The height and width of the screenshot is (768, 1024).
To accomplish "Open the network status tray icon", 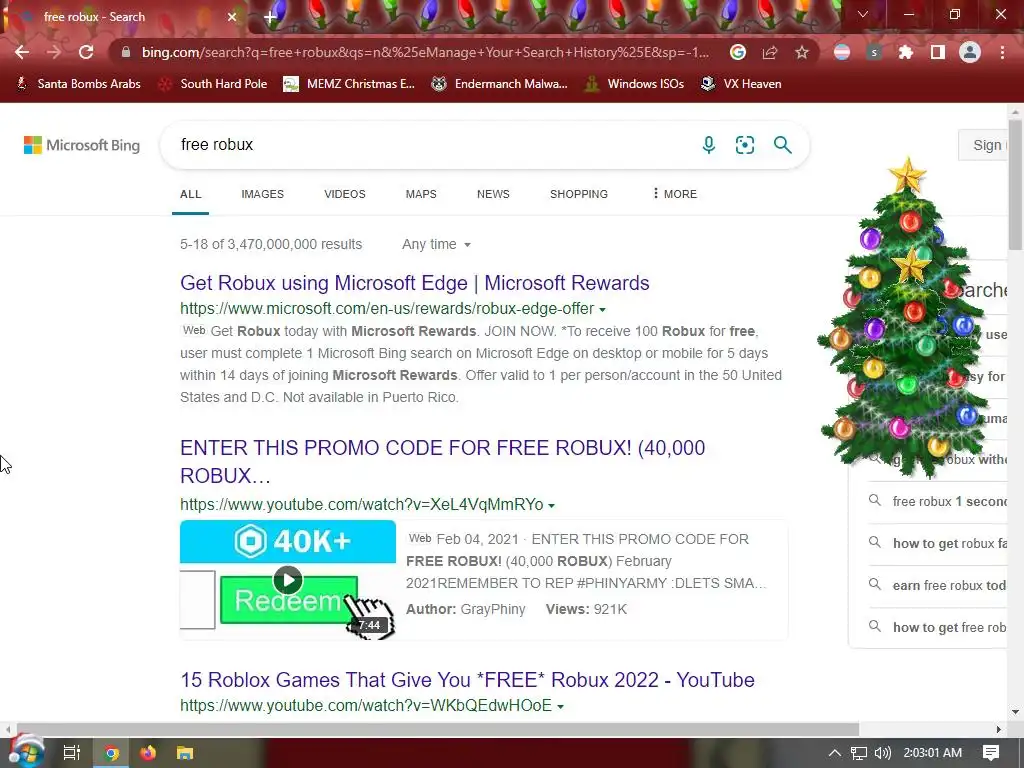I will click(x=859, y=753).
